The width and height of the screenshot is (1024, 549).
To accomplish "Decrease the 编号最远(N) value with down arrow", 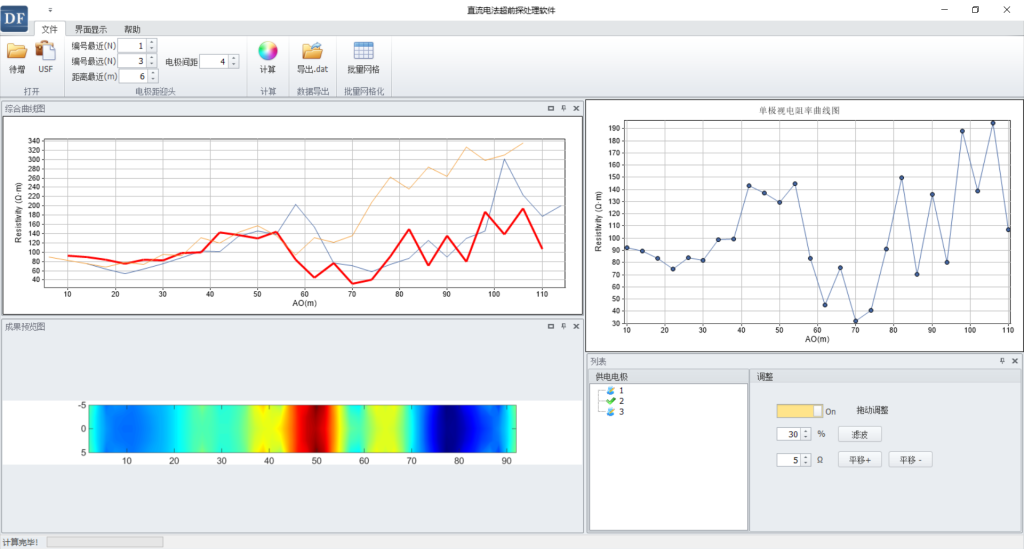I will [152, 64].
